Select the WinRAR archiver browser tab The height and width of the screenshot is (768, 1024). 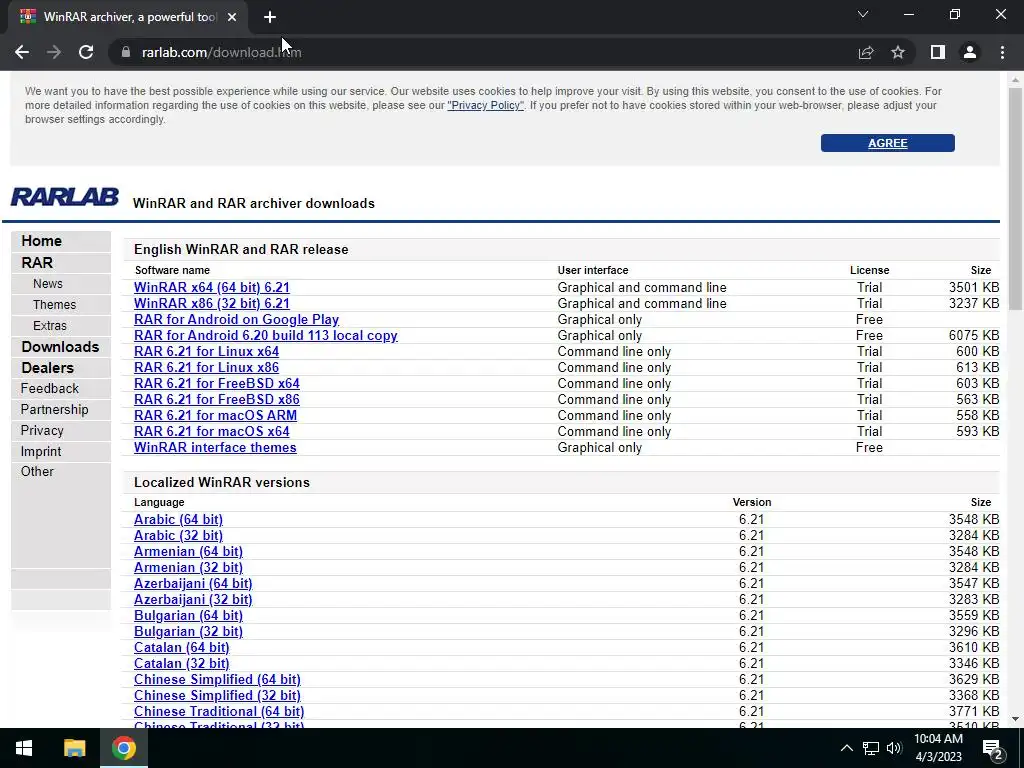(129, 17)
